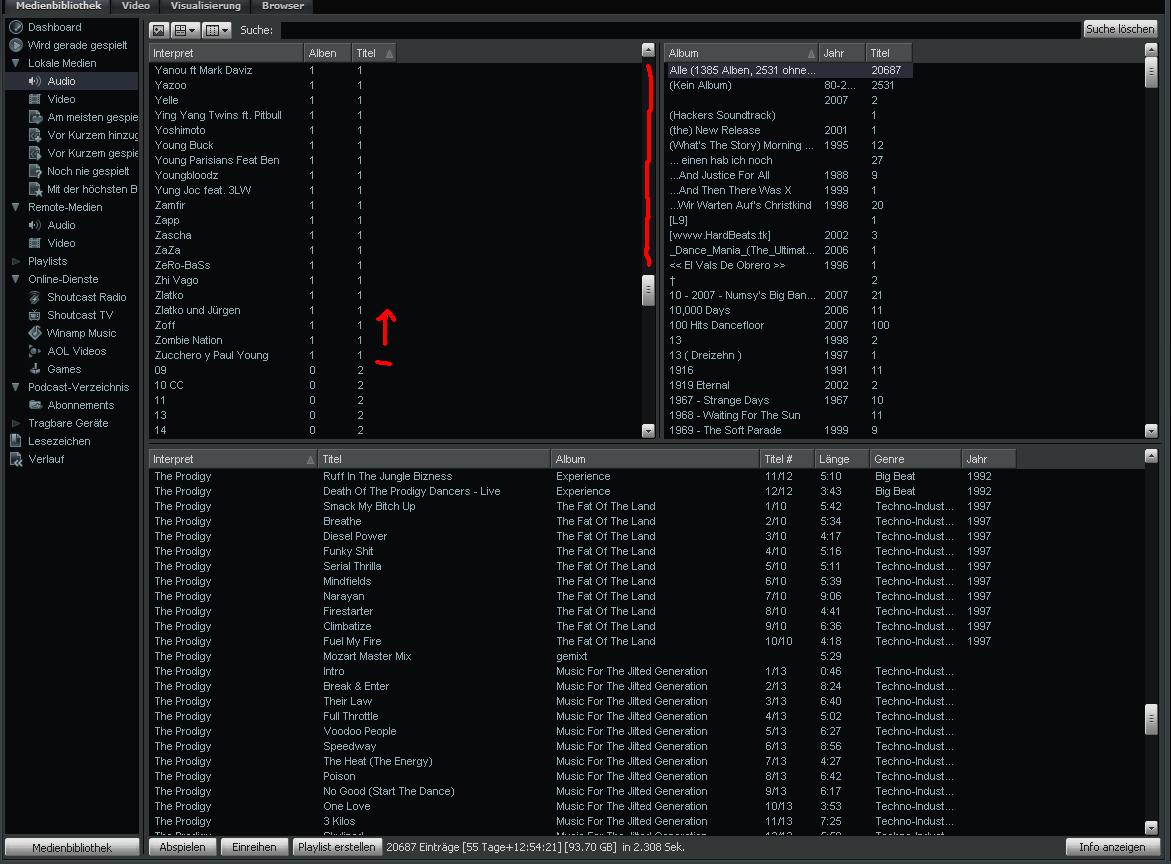Select the track Firestarter
The image size is (1171, 864).
[x=348, y=611]
